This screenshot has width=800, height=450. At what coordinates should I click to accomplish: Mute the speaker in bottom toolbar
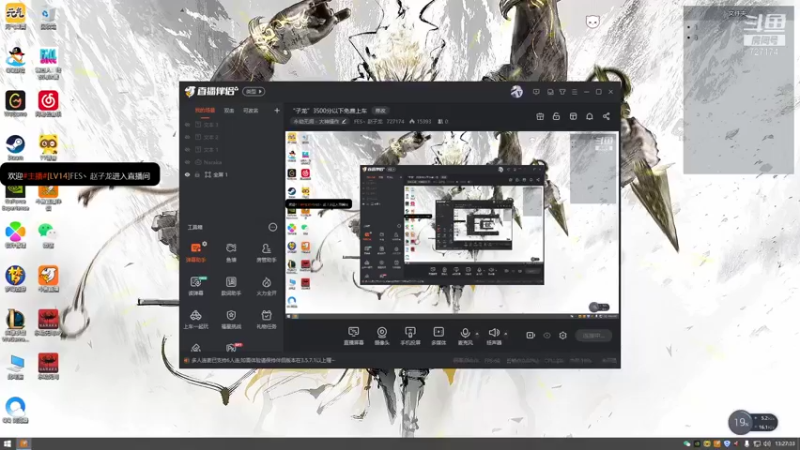tap(493, 336)
